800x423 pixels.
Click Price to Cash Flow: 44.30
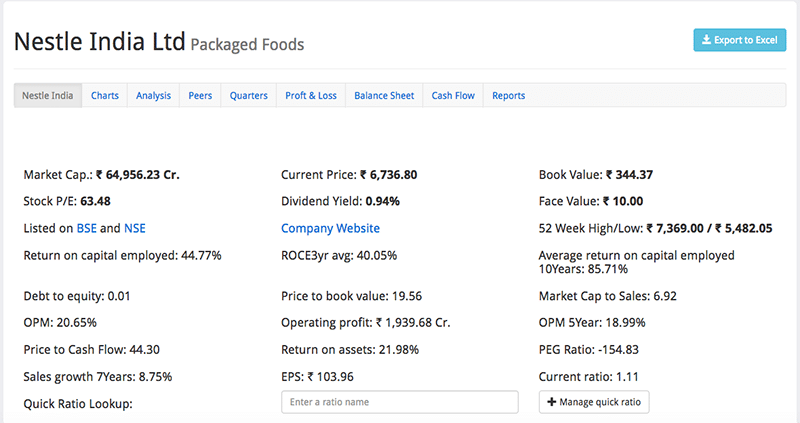(92, 350)
